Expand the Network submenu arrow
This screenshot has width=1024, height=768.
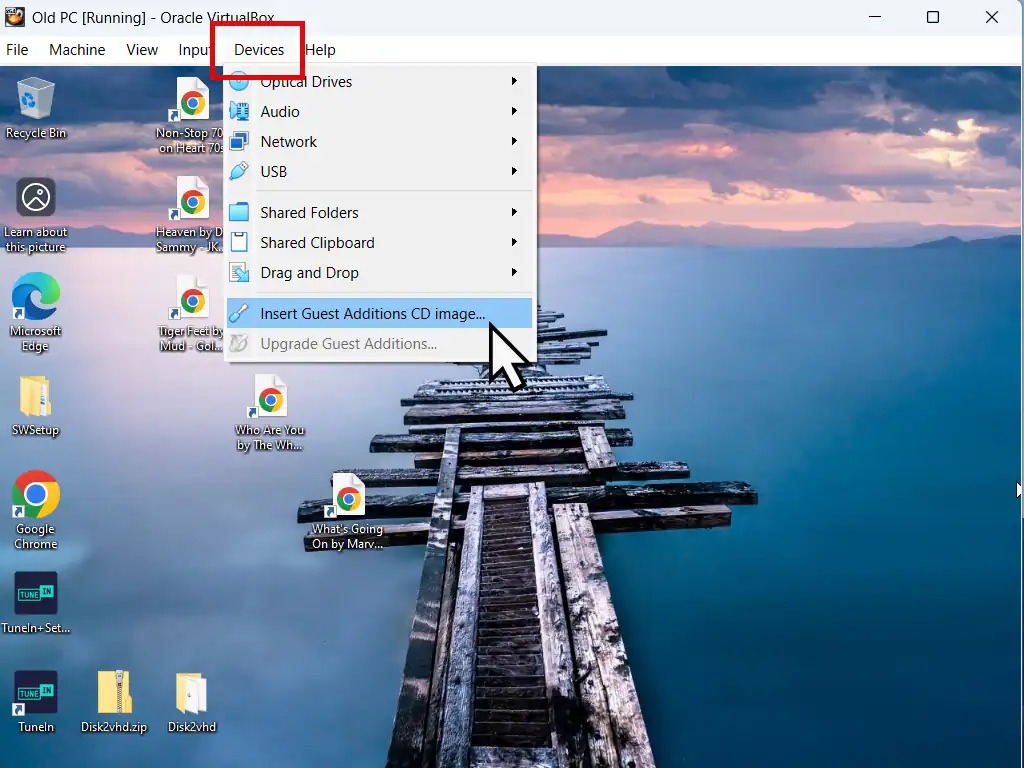pos(515,142)
